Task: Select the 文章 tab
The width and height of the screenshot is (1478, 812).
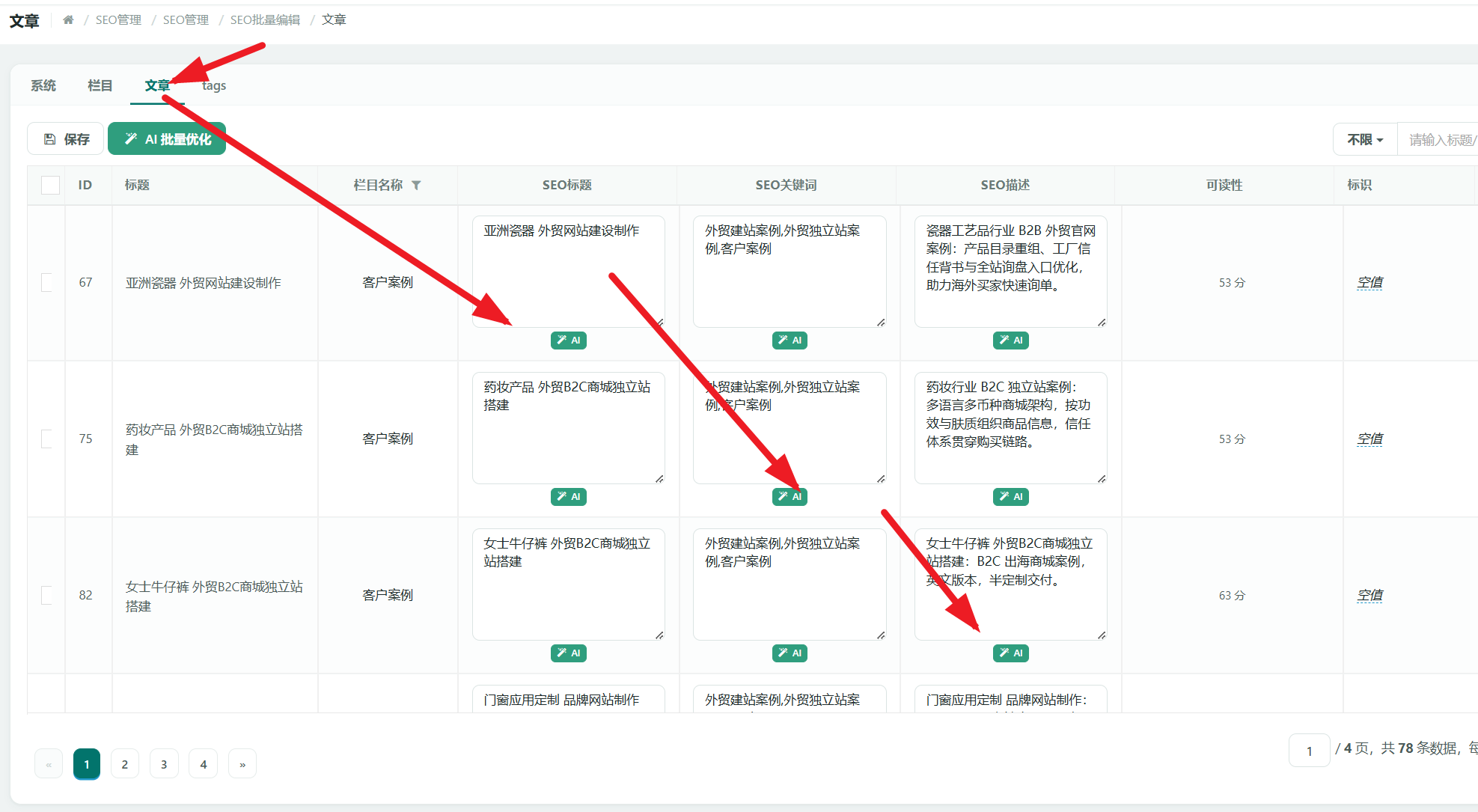Action: [x=157, y=85]
